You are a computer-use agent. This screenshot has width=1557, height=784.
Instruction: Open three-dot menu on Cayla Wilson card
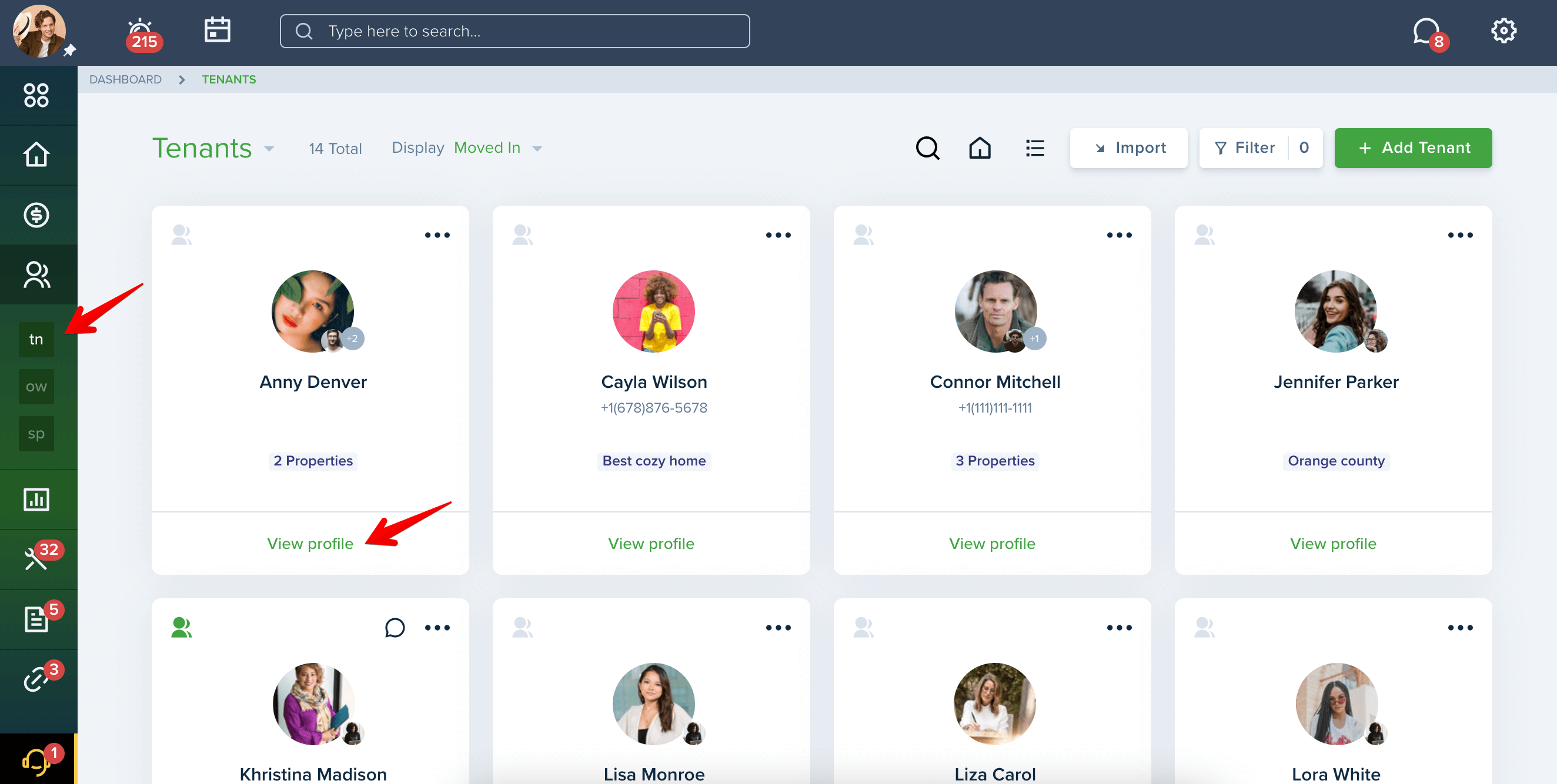click(x=778, y=235)
